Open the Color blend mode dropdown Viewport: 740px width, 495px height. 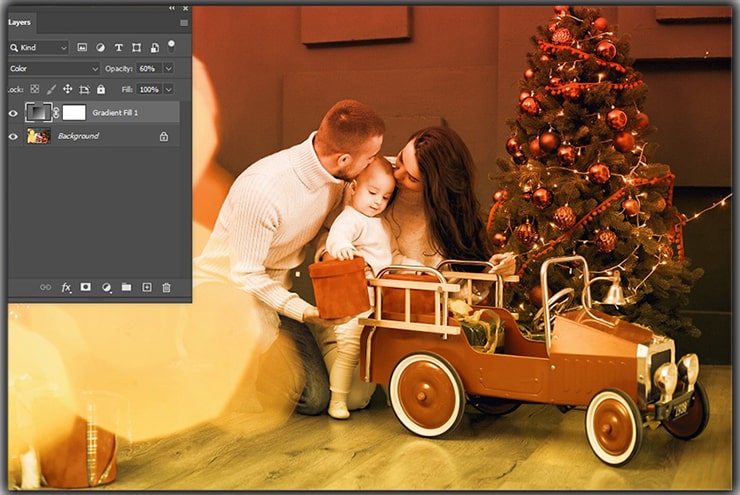(x=54, y=68)
